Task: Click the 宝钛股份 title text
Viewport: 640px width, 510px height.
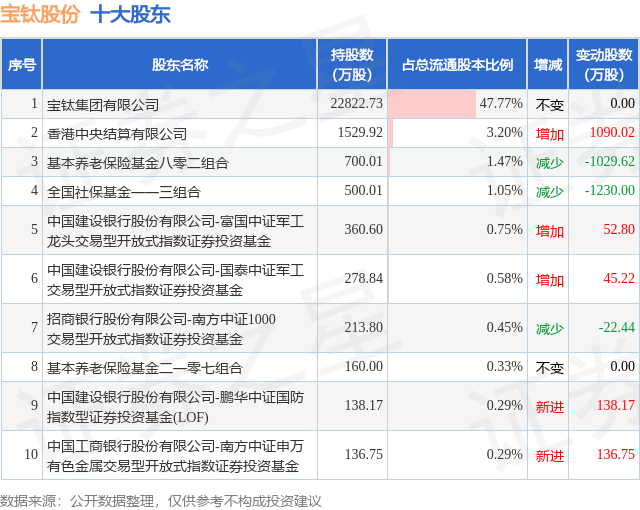Action: tap(40, 14)
